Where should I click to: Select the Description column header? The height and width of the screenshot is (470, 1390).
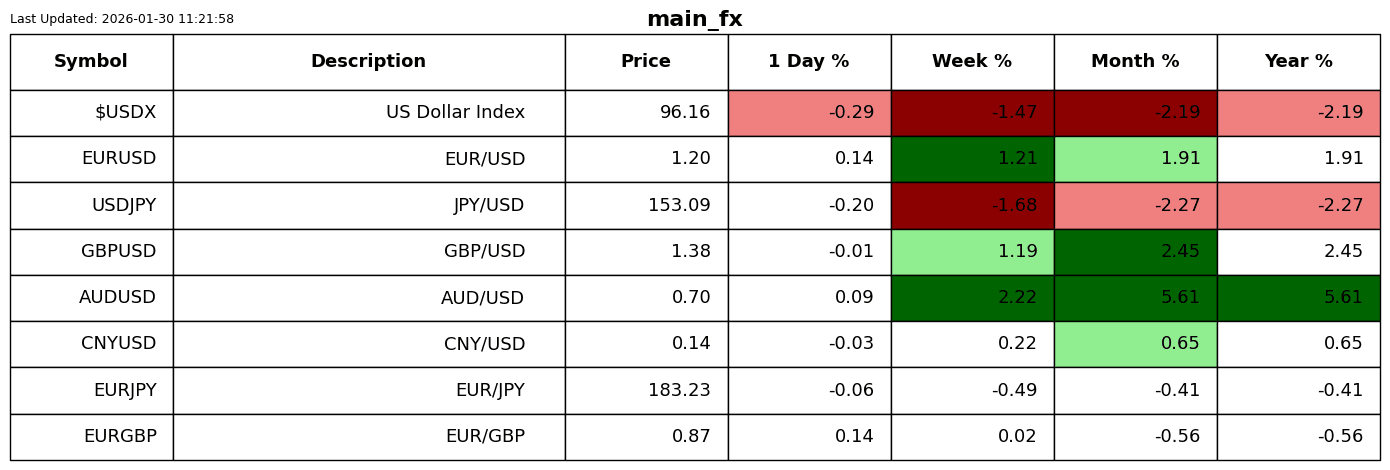click(x=369, y=62)
